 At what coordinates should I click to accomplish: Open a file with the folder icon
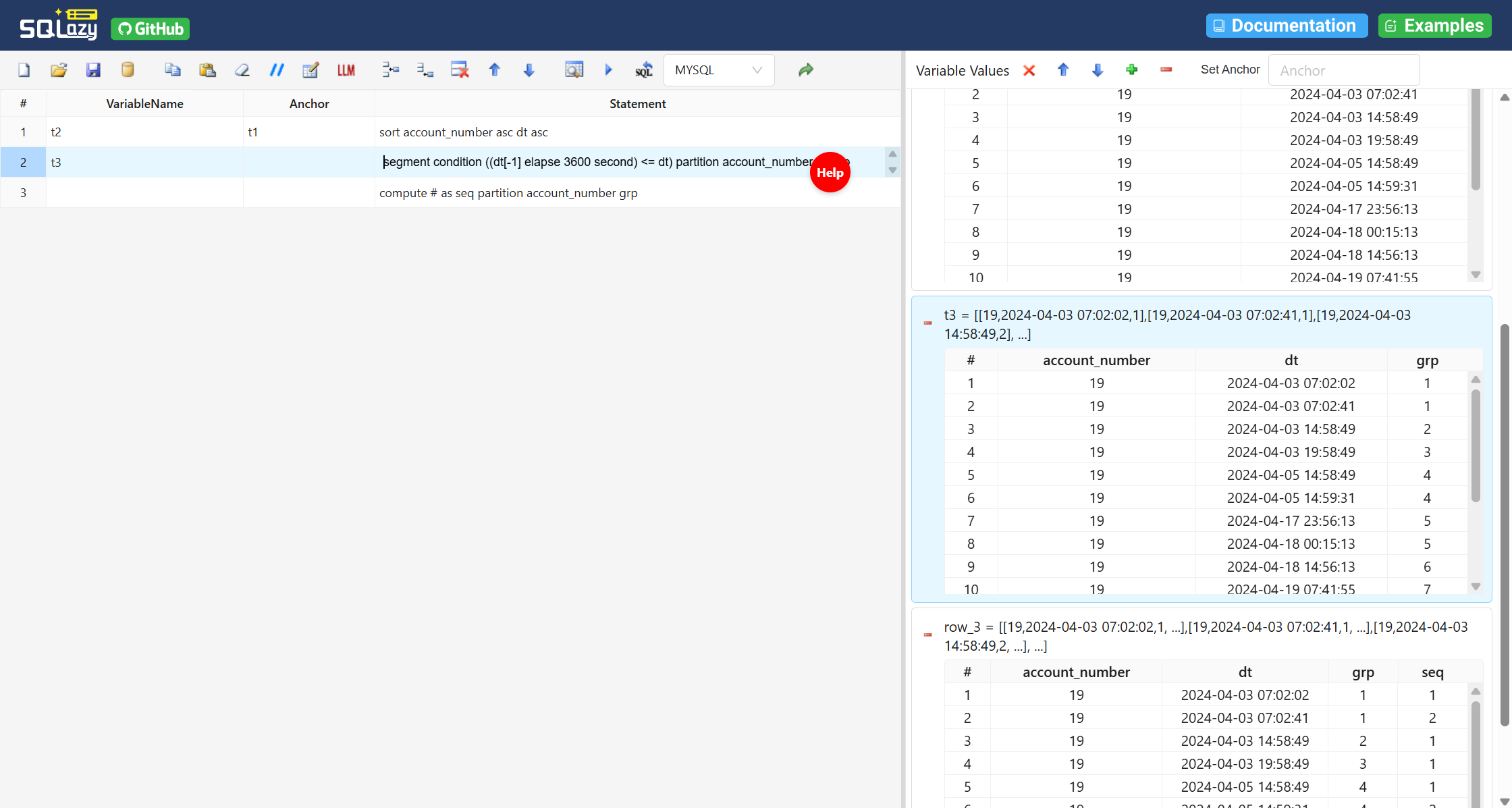(x=59, y=70)
